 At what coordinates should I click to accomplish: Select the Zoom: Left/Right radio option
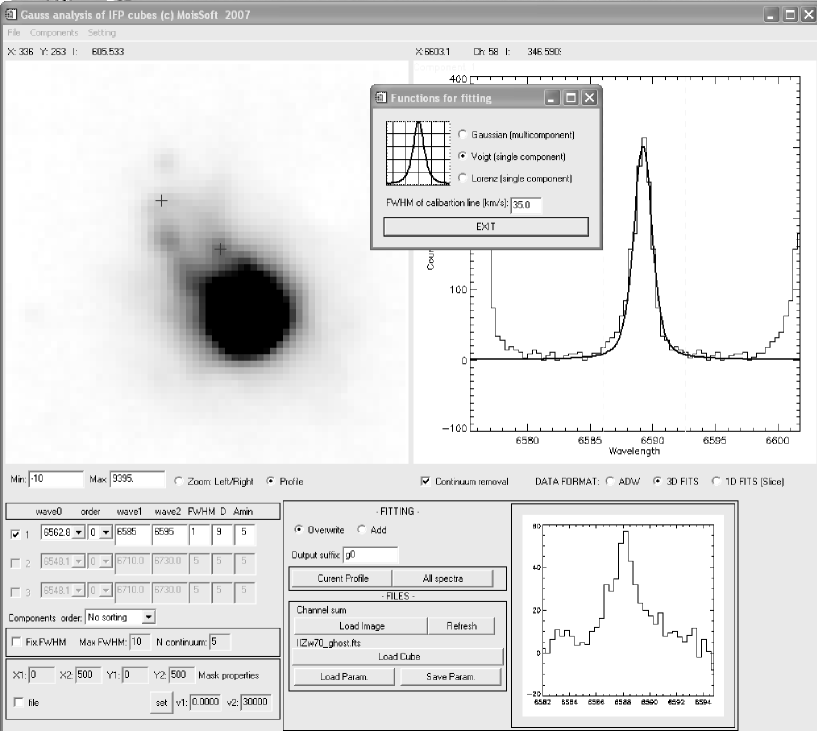click(x=178, y=481)
